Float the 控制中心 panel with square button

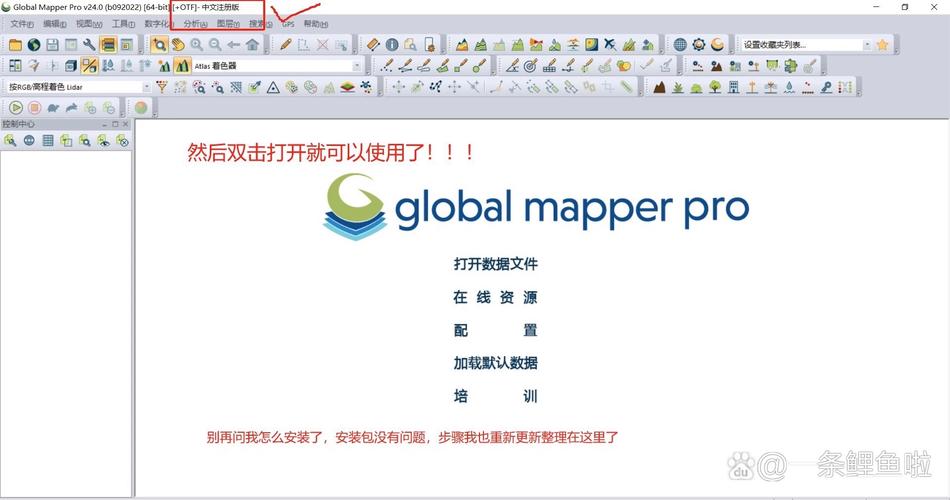click(x=115, y=124)
